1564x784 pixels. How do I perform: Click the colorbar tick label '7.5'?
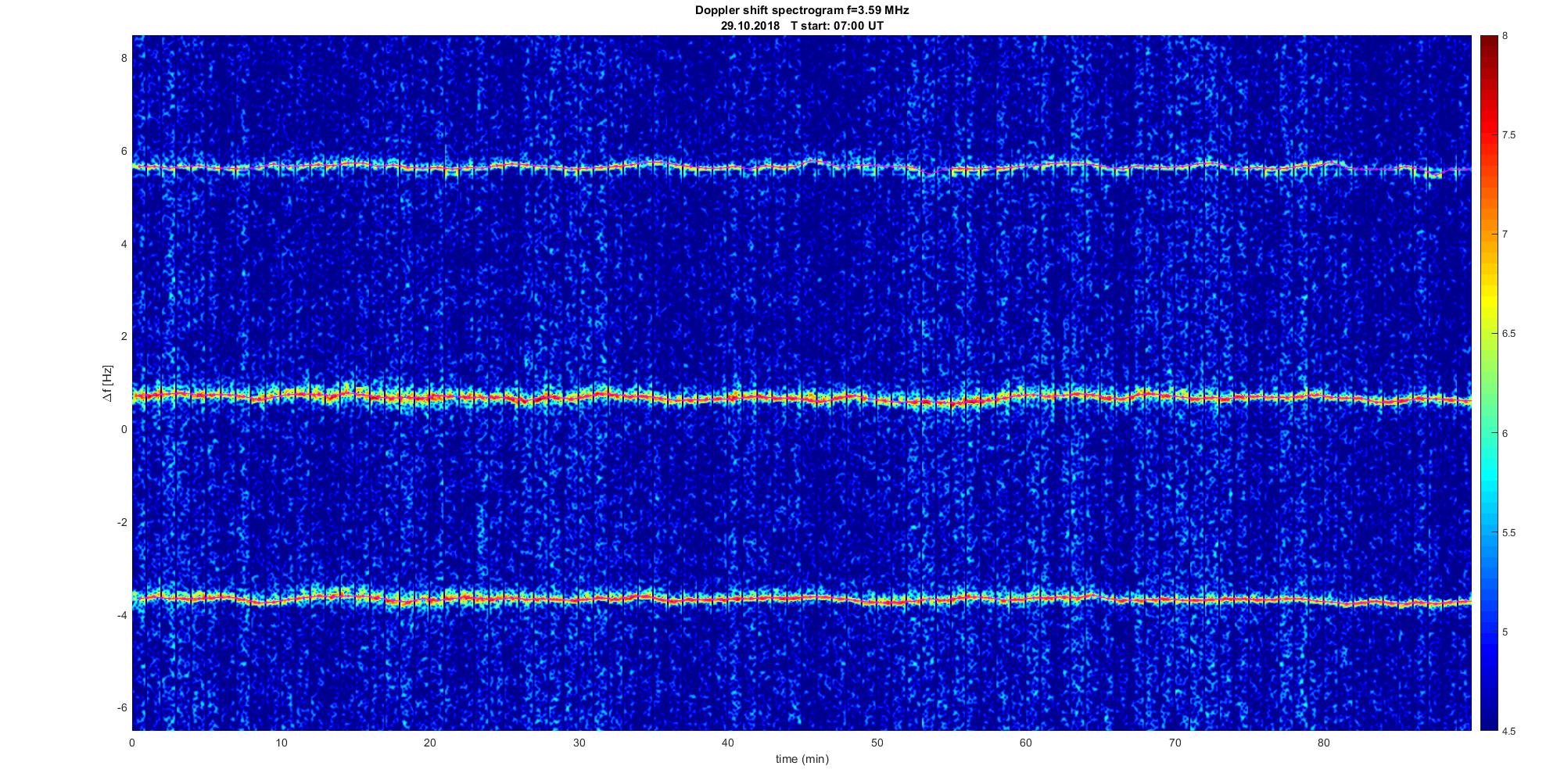1508,135
